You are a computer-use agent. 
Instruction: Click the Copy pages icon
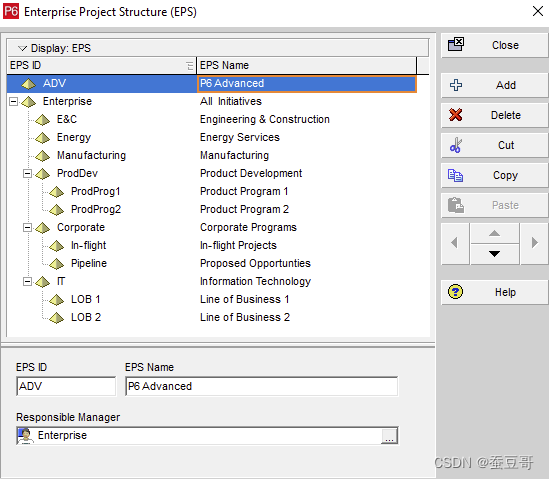(456, 175)
